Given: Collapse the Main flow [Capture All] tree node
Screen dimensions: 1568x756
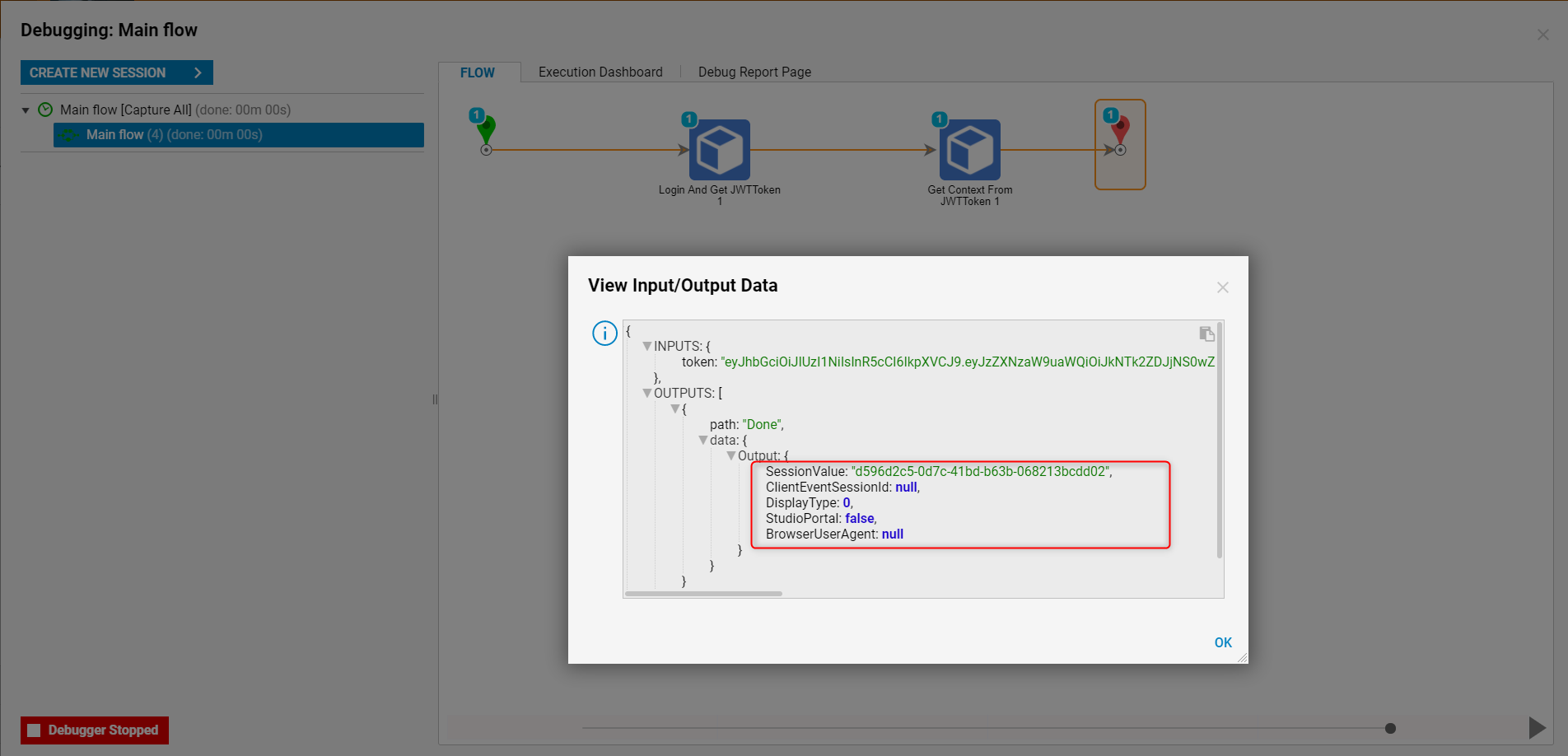Looking at the screenshot, I should click(x=26, y=110).
